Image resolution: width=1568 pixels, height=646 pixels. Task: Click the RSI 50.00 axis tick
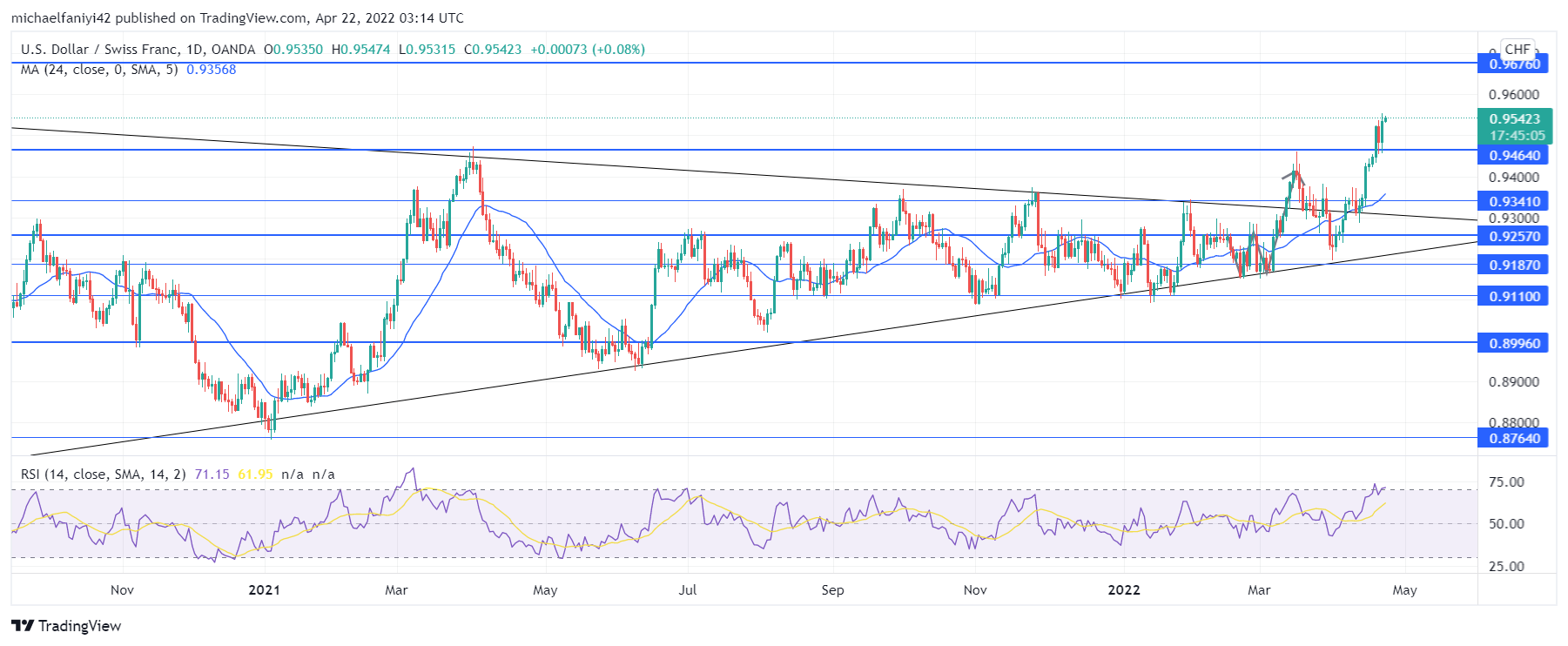click(1506, 524)
